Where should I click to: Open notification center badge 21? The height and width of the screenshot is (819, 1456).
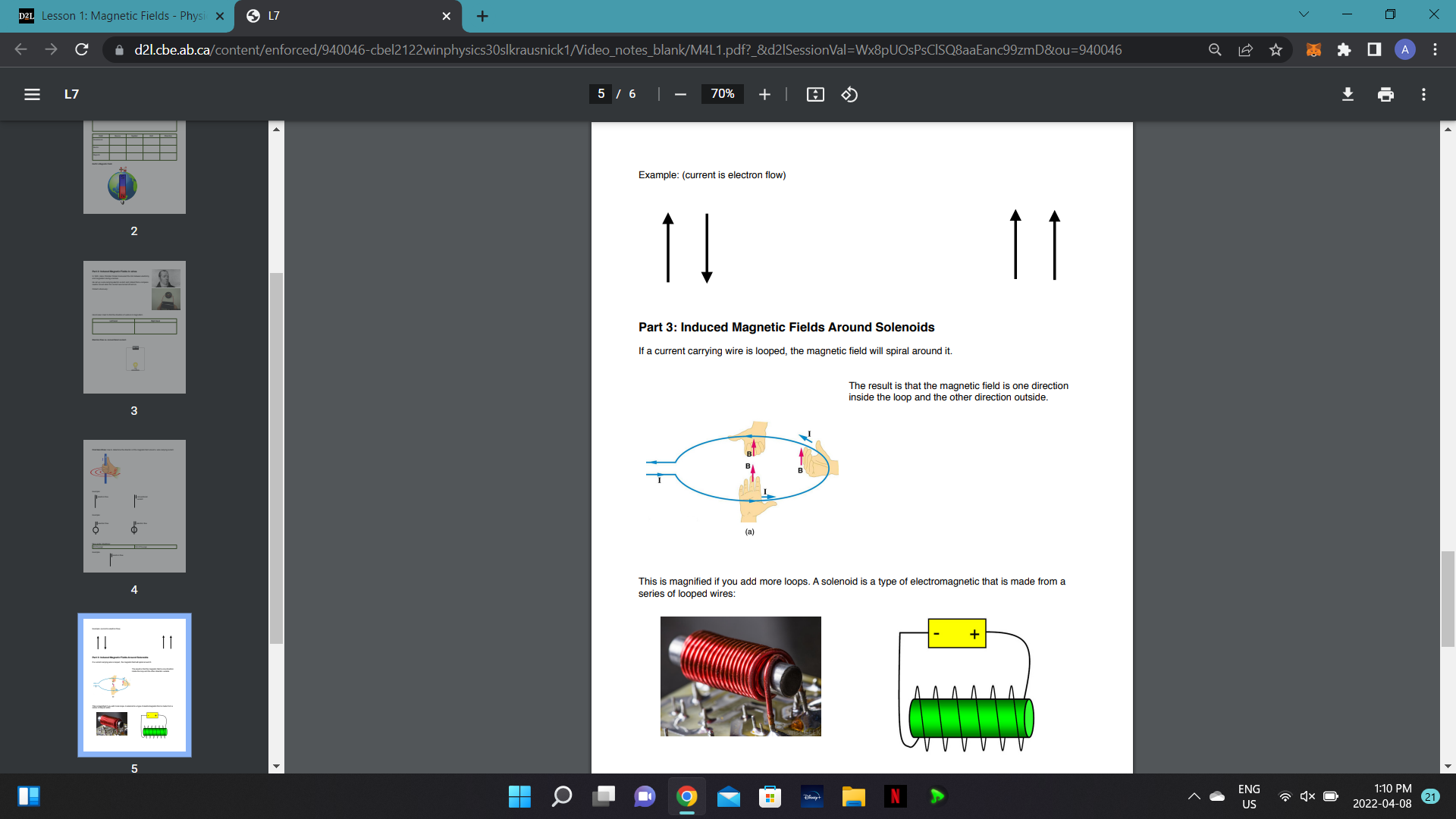click(x=1430, y=796)
